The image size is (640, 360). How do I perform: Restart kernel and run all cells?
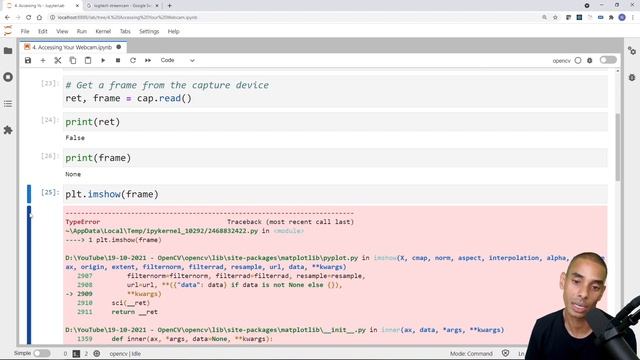tap(148, 60)
